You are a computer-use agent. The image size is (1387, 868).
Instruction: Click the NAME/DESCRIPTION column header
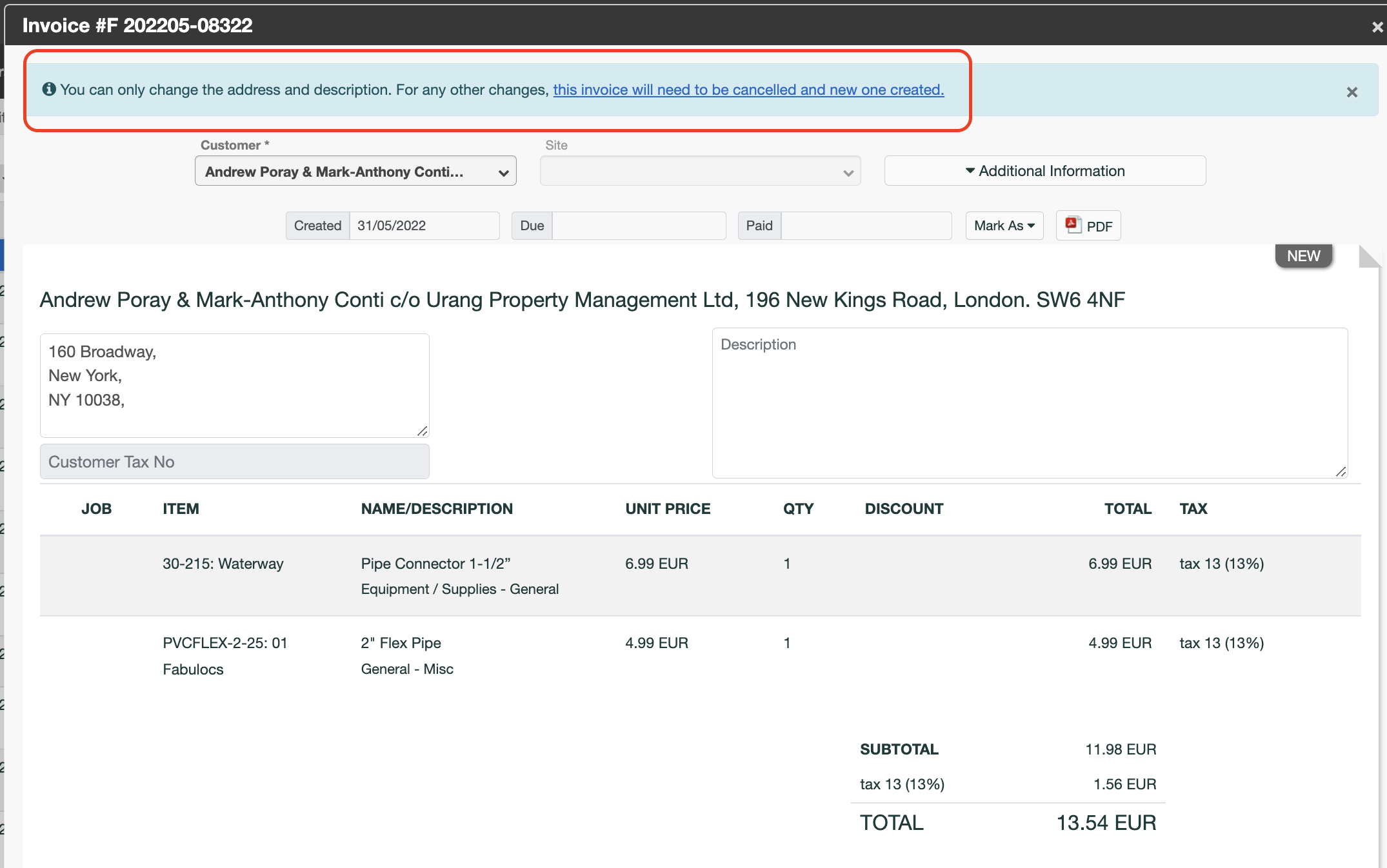pyautogui.click(x=437, y=509)
